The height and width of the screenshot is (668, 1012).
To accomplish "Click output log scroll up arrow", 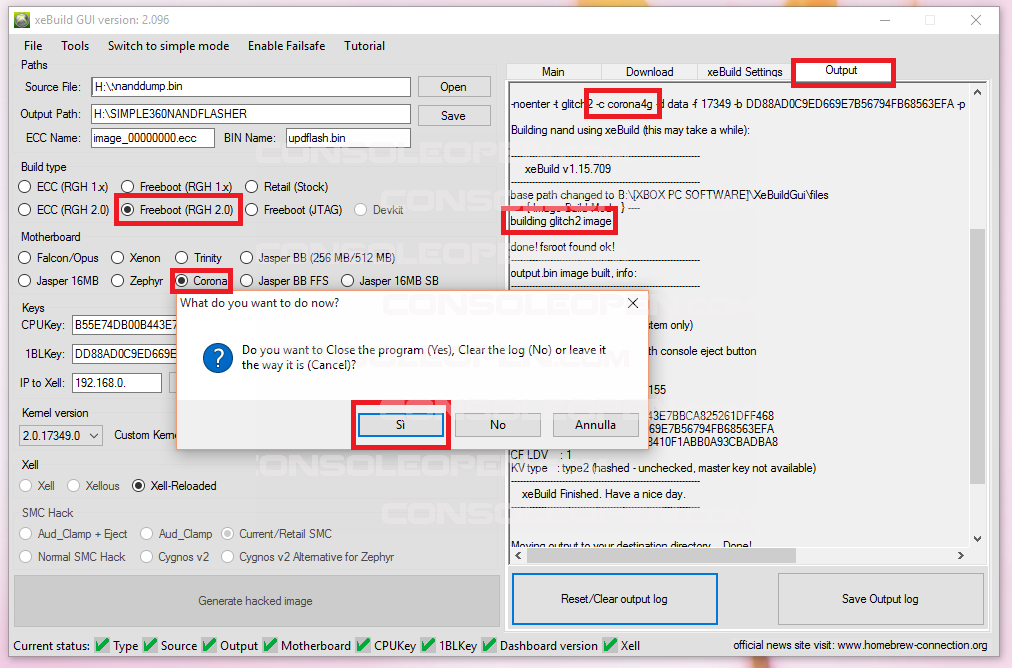I will pyautogui.click(x=977, y=92).
